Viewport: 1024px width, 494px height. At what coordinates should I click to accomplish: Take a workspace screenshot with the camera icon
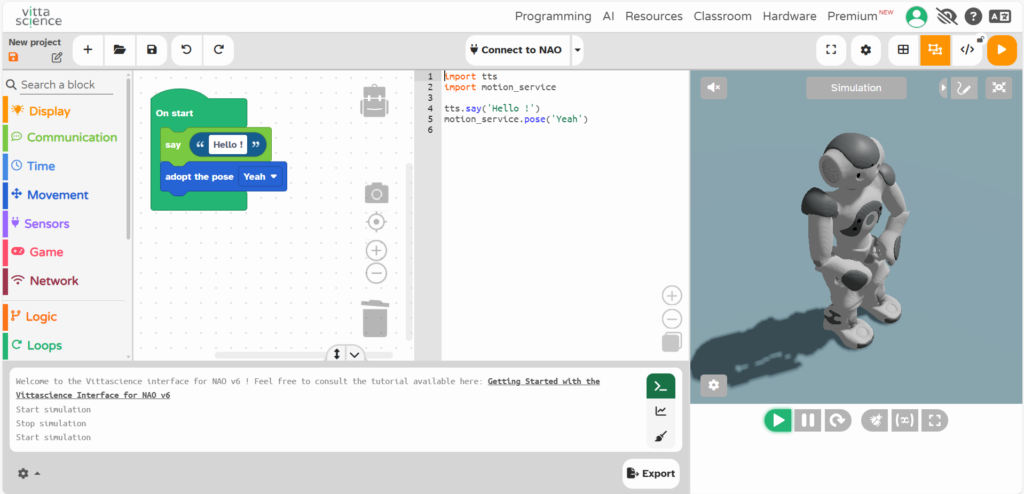[x=376, y=193]
